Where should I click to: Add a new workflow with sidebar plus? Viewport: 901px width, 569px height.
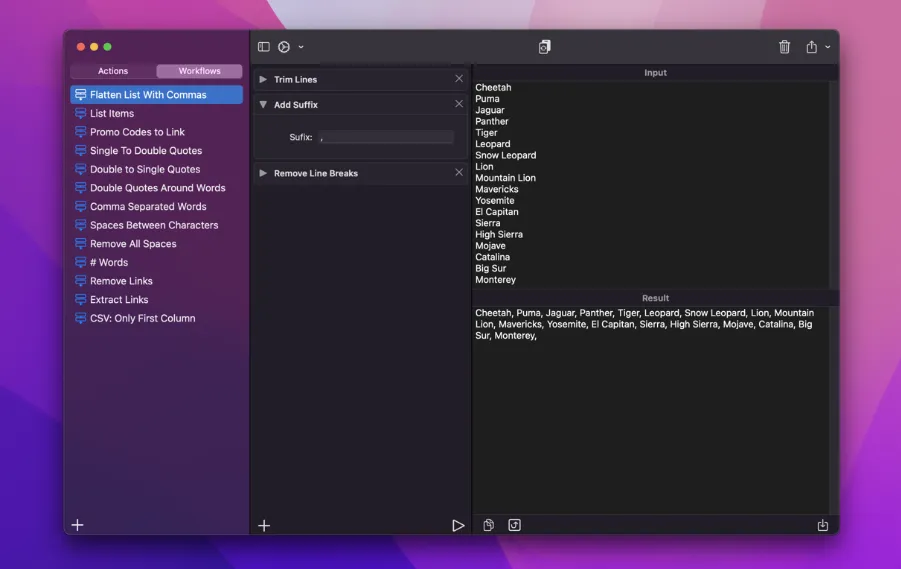point(78,525)
